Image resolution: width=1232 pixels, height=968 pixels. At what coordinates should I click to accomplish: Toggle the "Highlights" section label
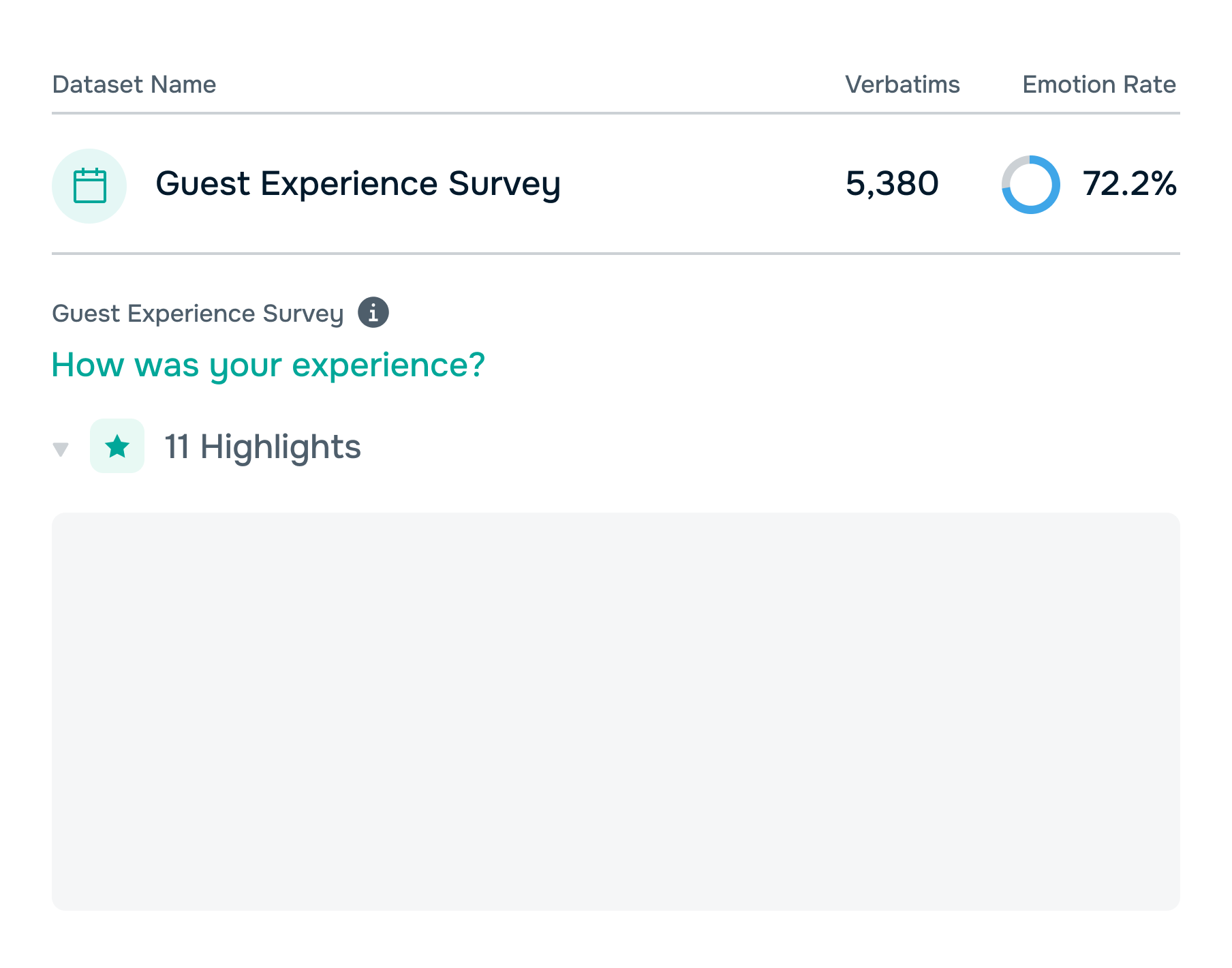(280, 447)
